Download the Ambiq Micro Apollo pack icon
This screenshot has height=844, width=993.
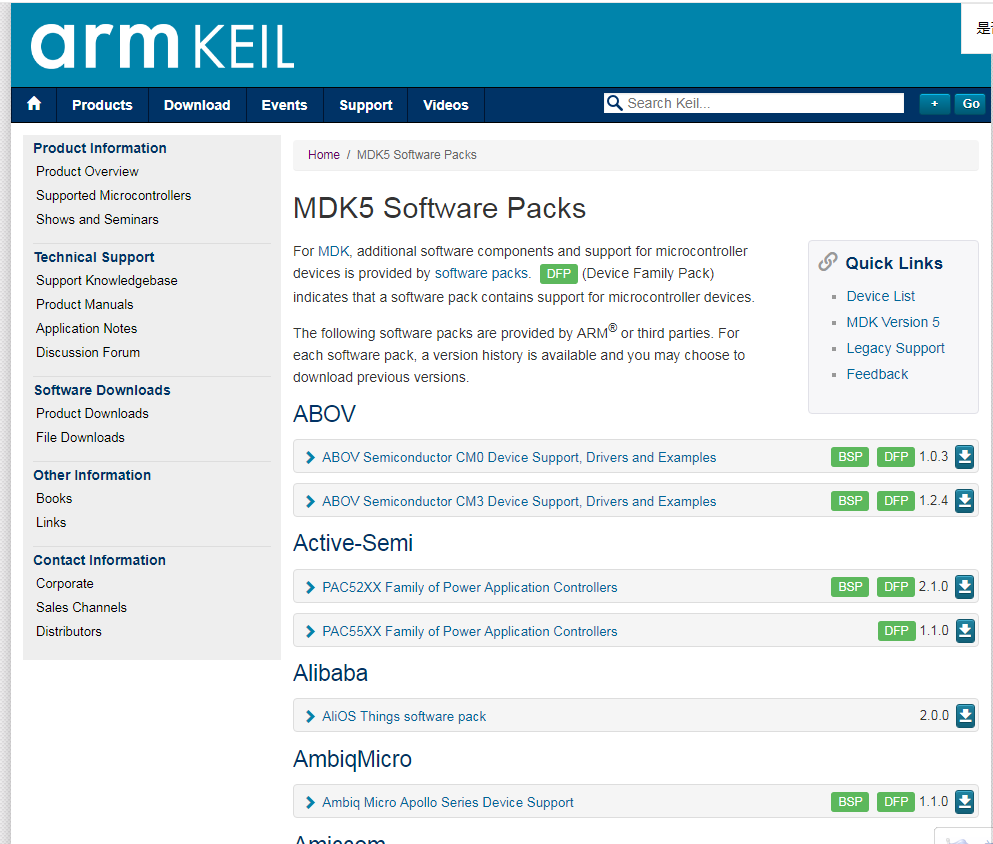point(963,801)
